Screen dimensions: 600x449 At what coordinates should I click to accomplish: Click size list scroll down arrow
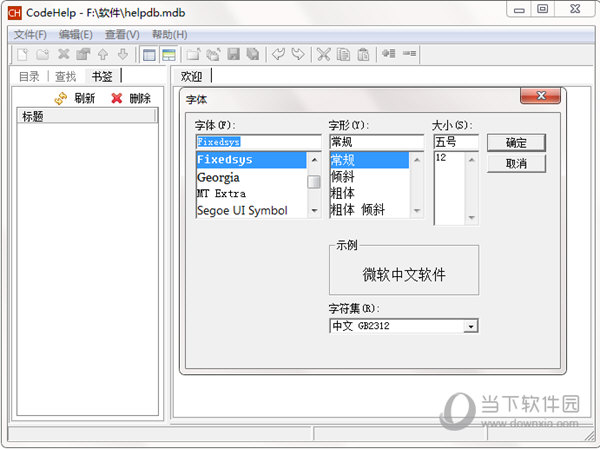pos(471,217)
